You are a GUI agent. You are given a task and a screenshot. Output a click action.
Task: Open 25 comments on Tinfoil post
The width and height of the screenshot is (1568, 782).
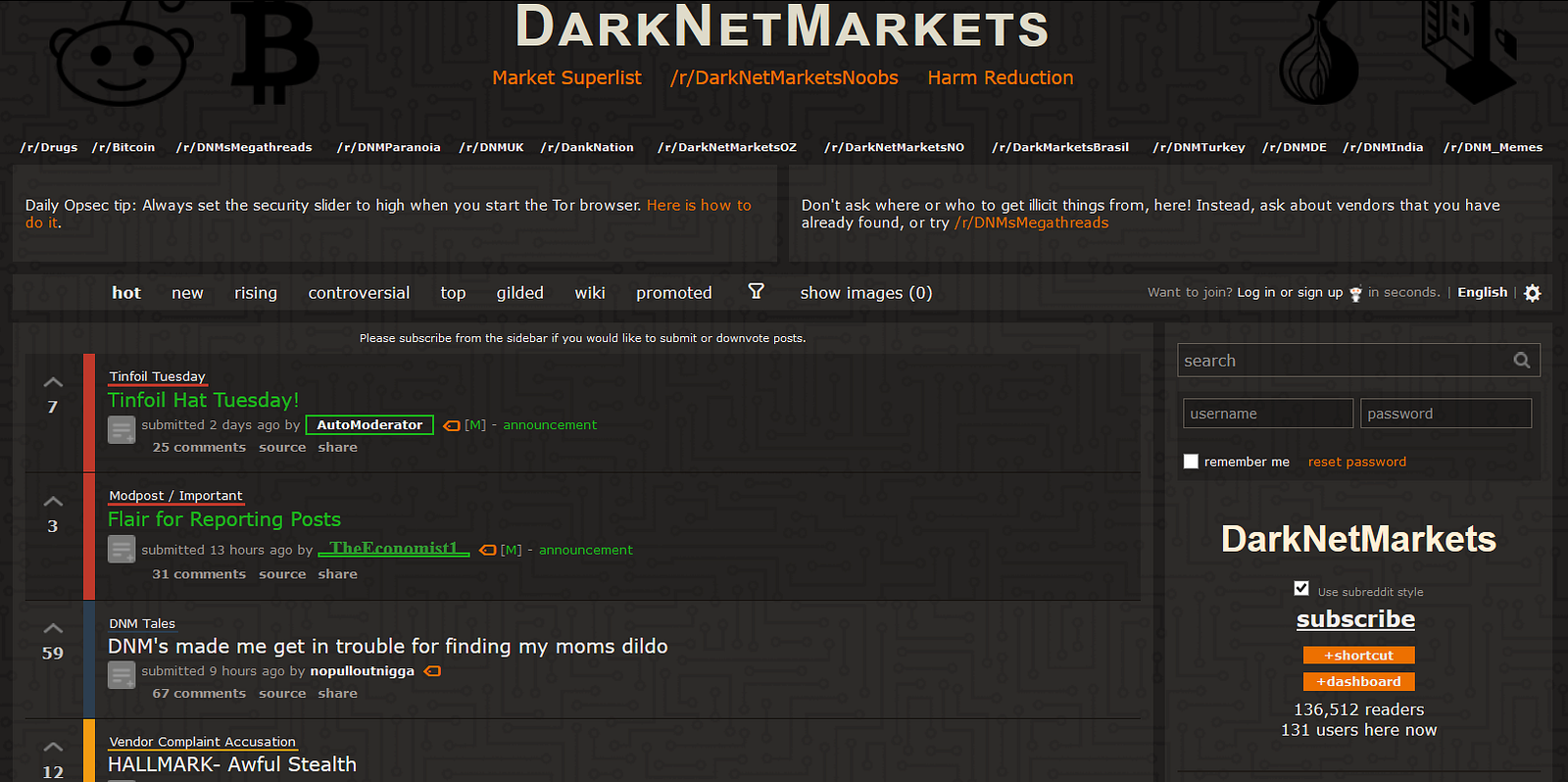(x=199, y=448)
